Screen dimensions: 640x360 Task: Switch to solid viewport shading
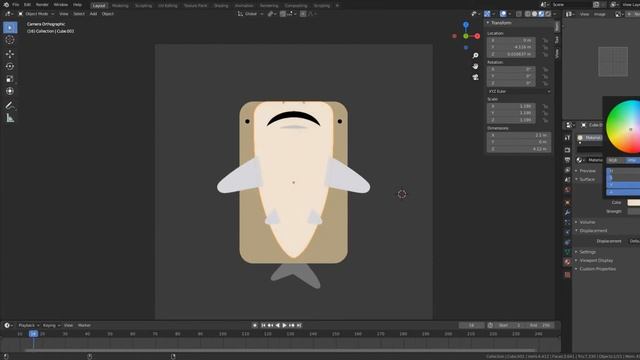[535, 14]
